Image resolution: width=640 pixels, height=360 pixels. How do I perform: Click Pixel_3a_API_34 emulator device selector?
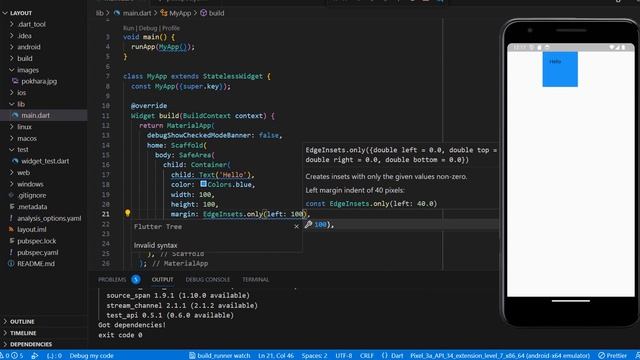coord(500,356)
